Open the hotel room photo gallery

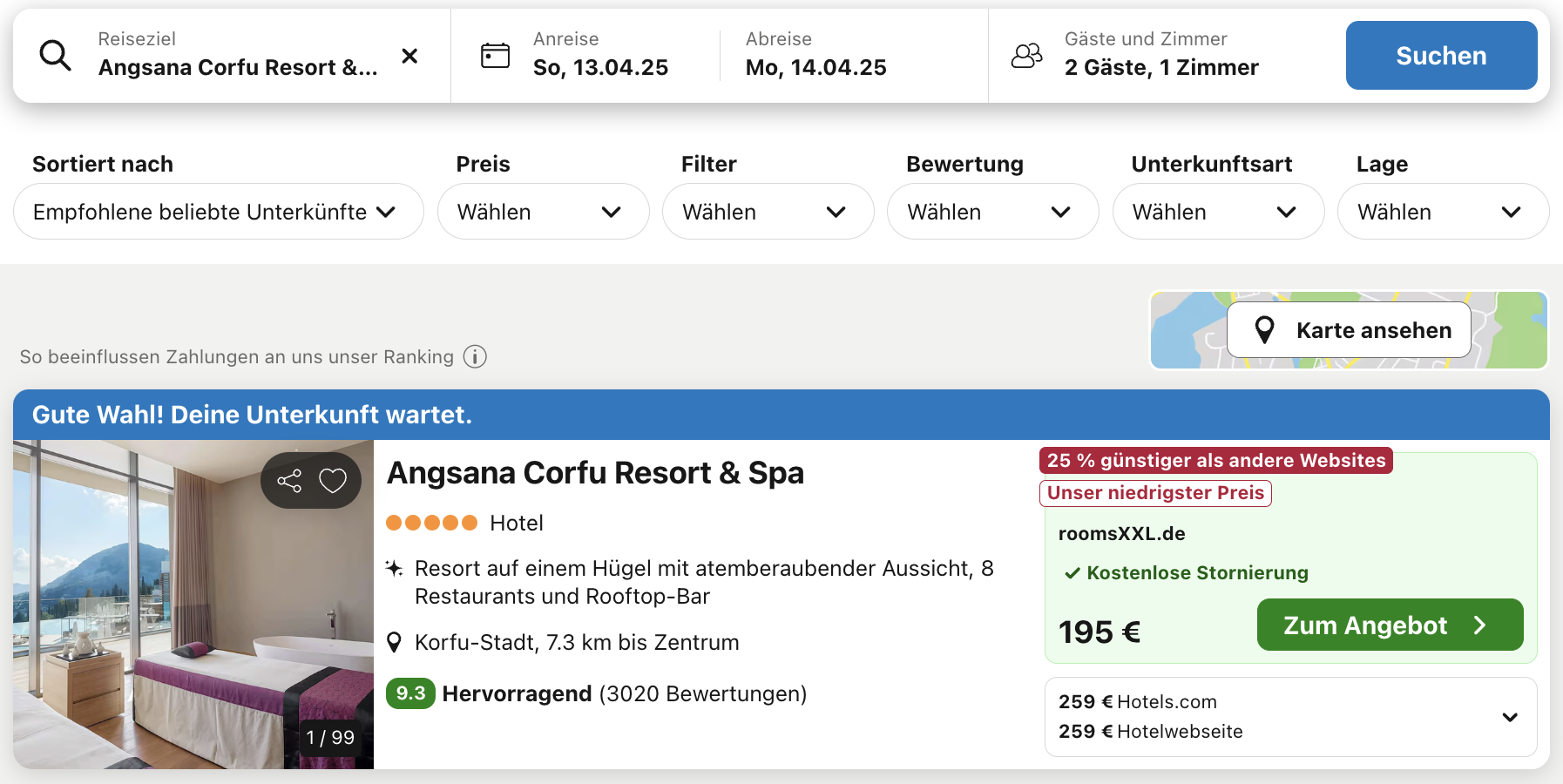[x=193, y=605]
